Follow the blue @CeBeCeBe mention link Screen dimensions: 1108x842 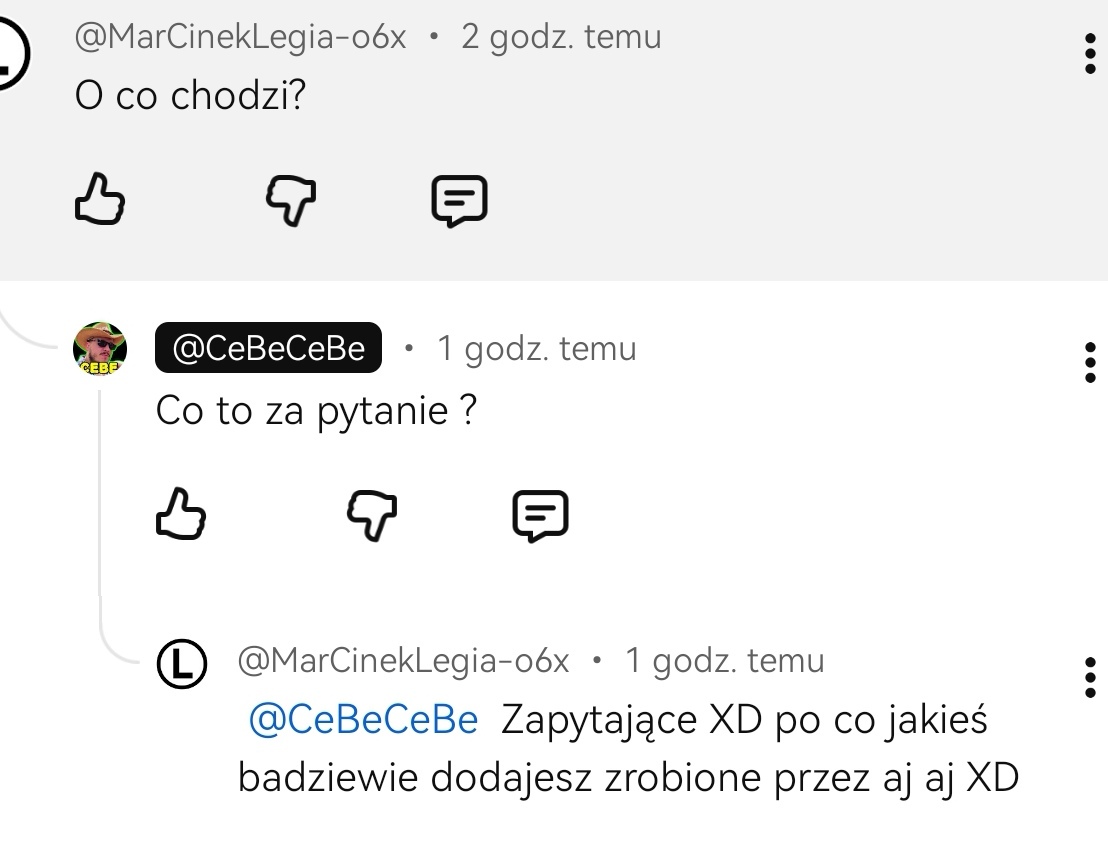362,720
